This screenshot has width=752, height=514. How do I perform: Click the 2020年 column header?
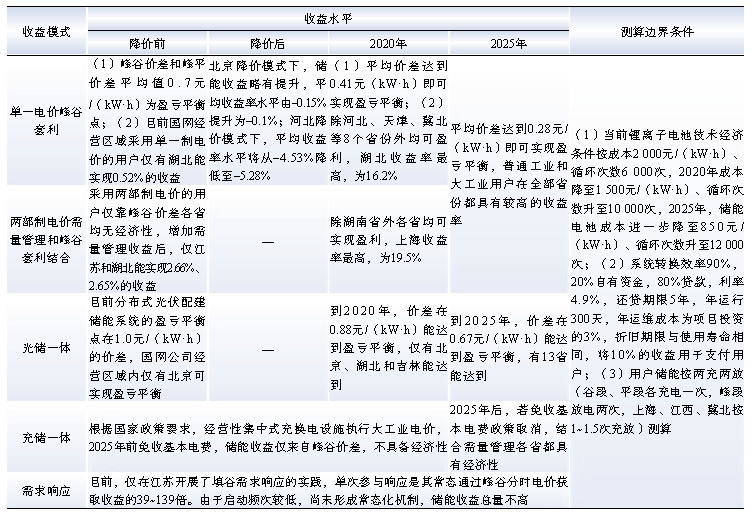tap(387, 44)
